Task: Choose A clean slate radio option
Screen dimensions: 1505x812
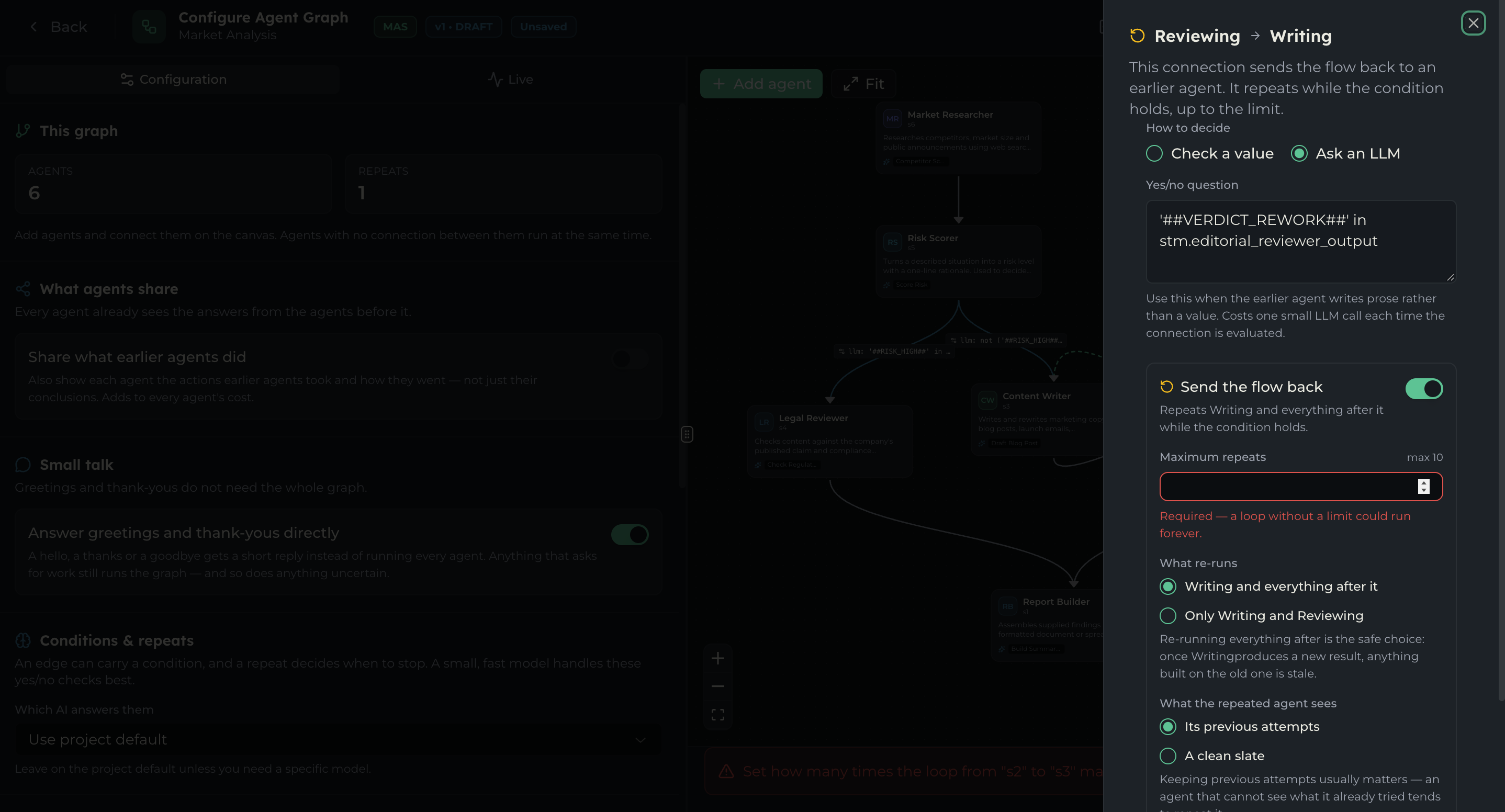Action: tap(1167, 756)
